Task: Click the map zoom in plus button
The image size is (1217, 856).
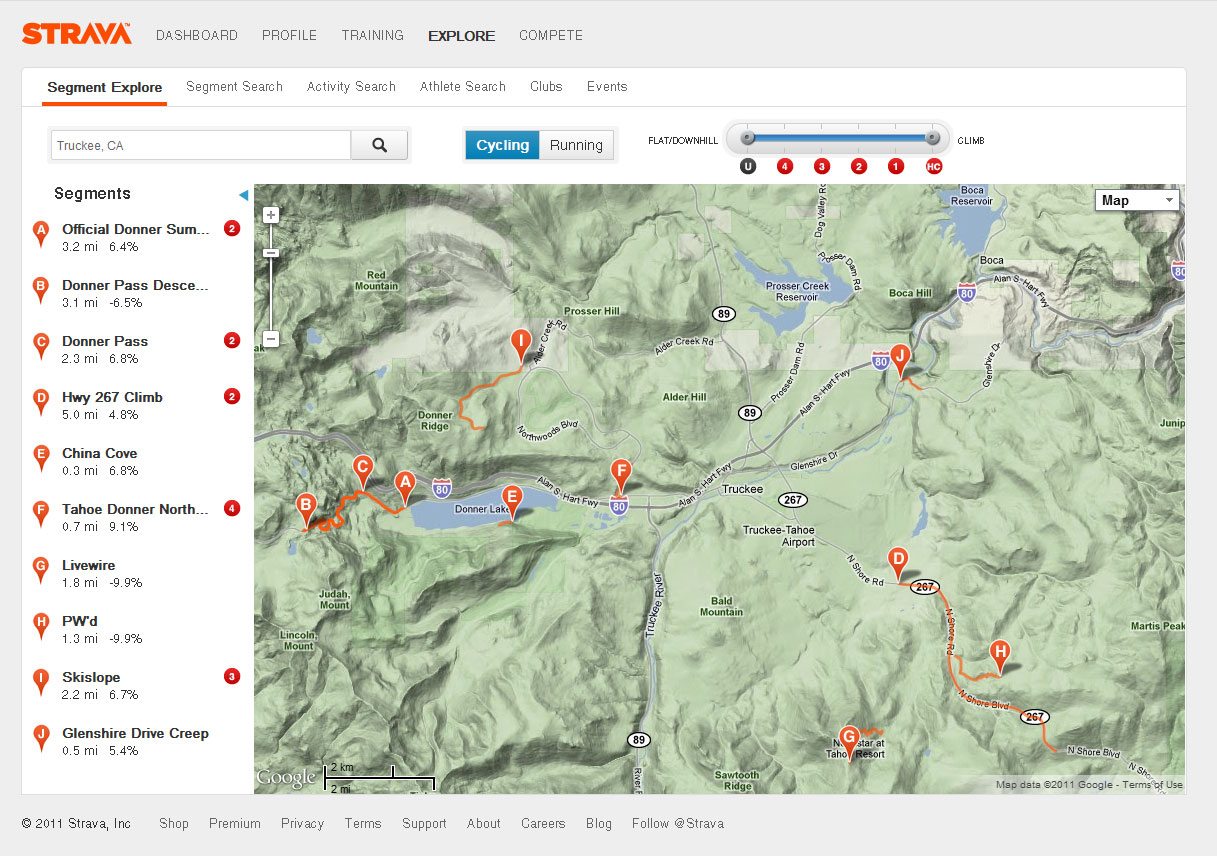Action: click(x=270, y=215)
